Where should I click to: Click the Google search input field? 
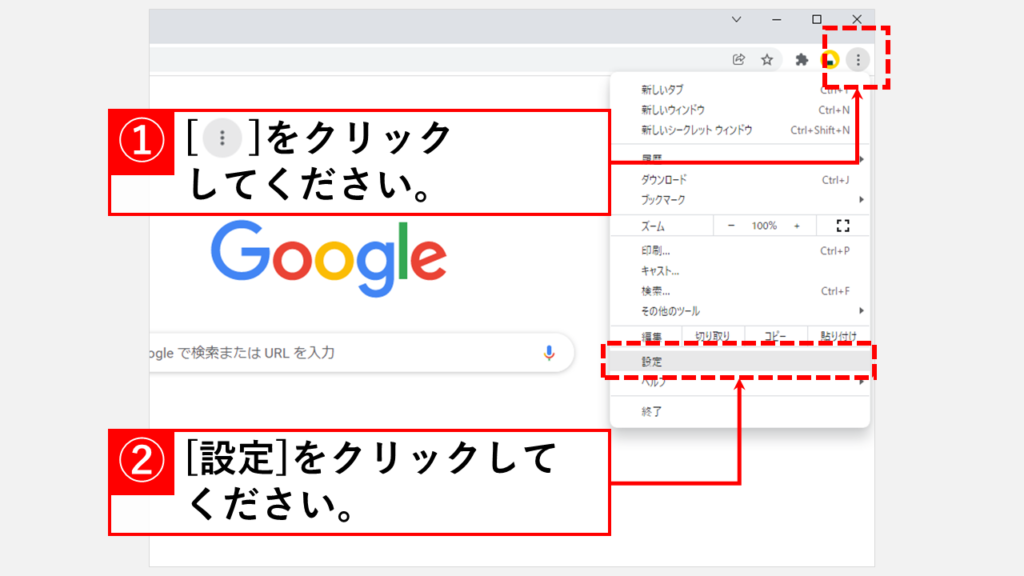click(340, 352)
